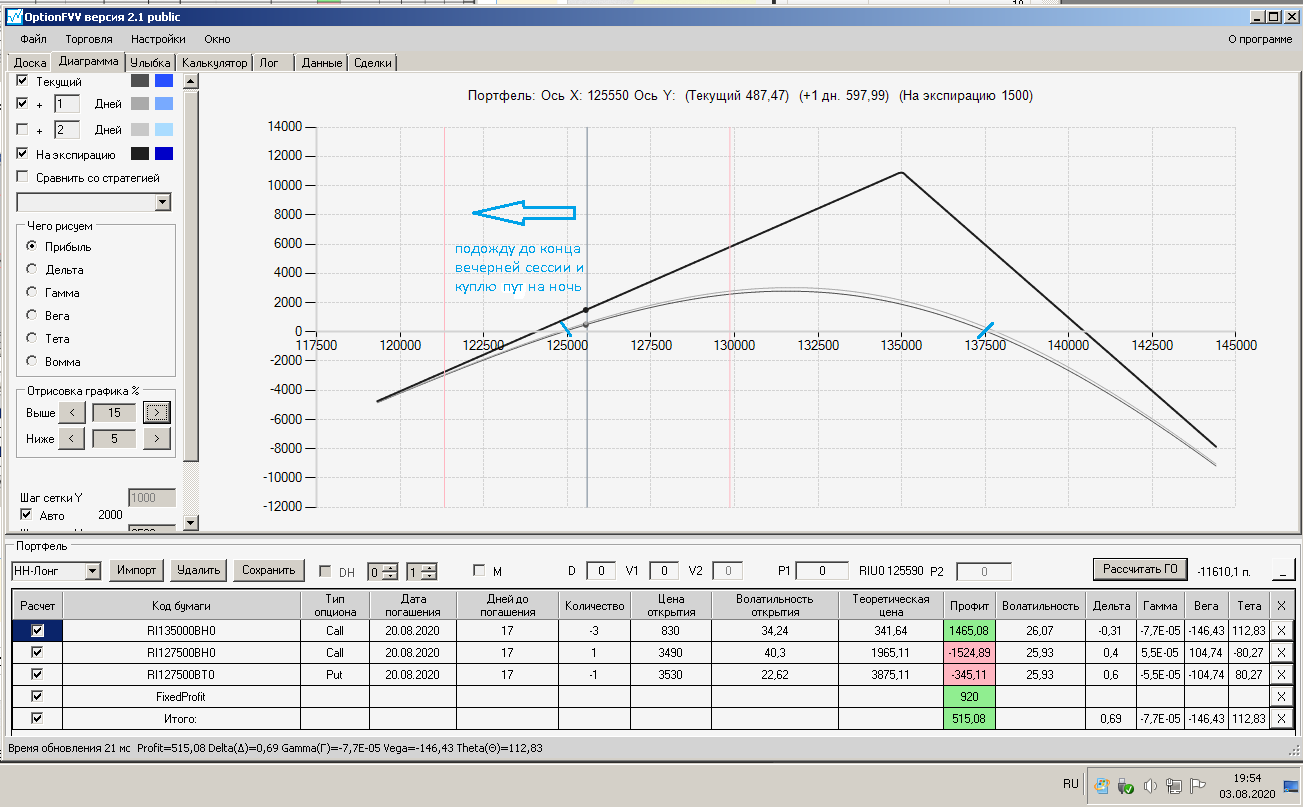Screen dimensions: 1303x807
Task: Click the +1 days number field
Action: [x=66, y=104]
